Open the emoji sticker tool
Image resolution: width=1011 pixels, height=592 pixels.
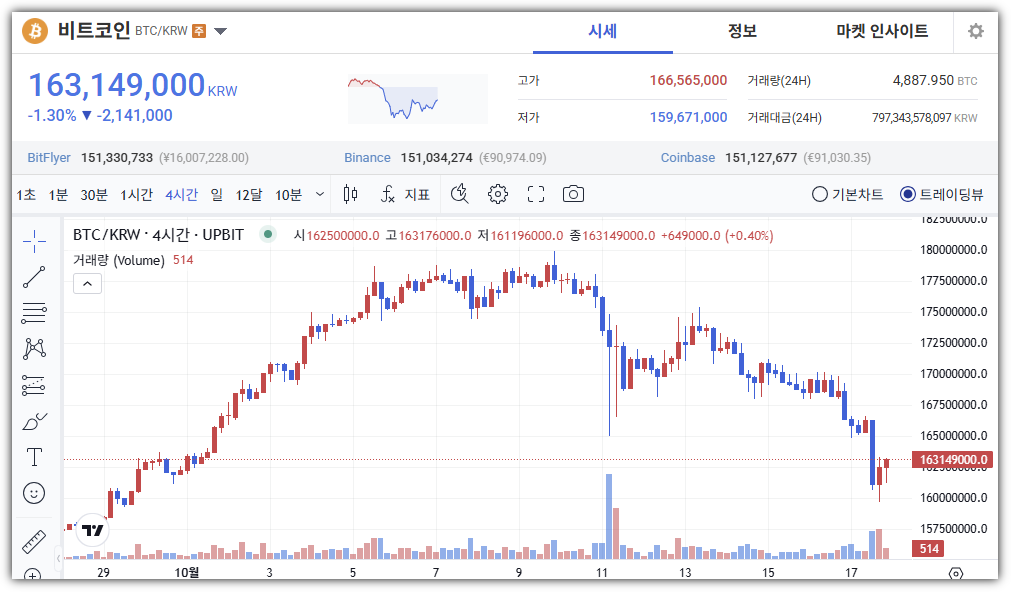tap(34, 493)
